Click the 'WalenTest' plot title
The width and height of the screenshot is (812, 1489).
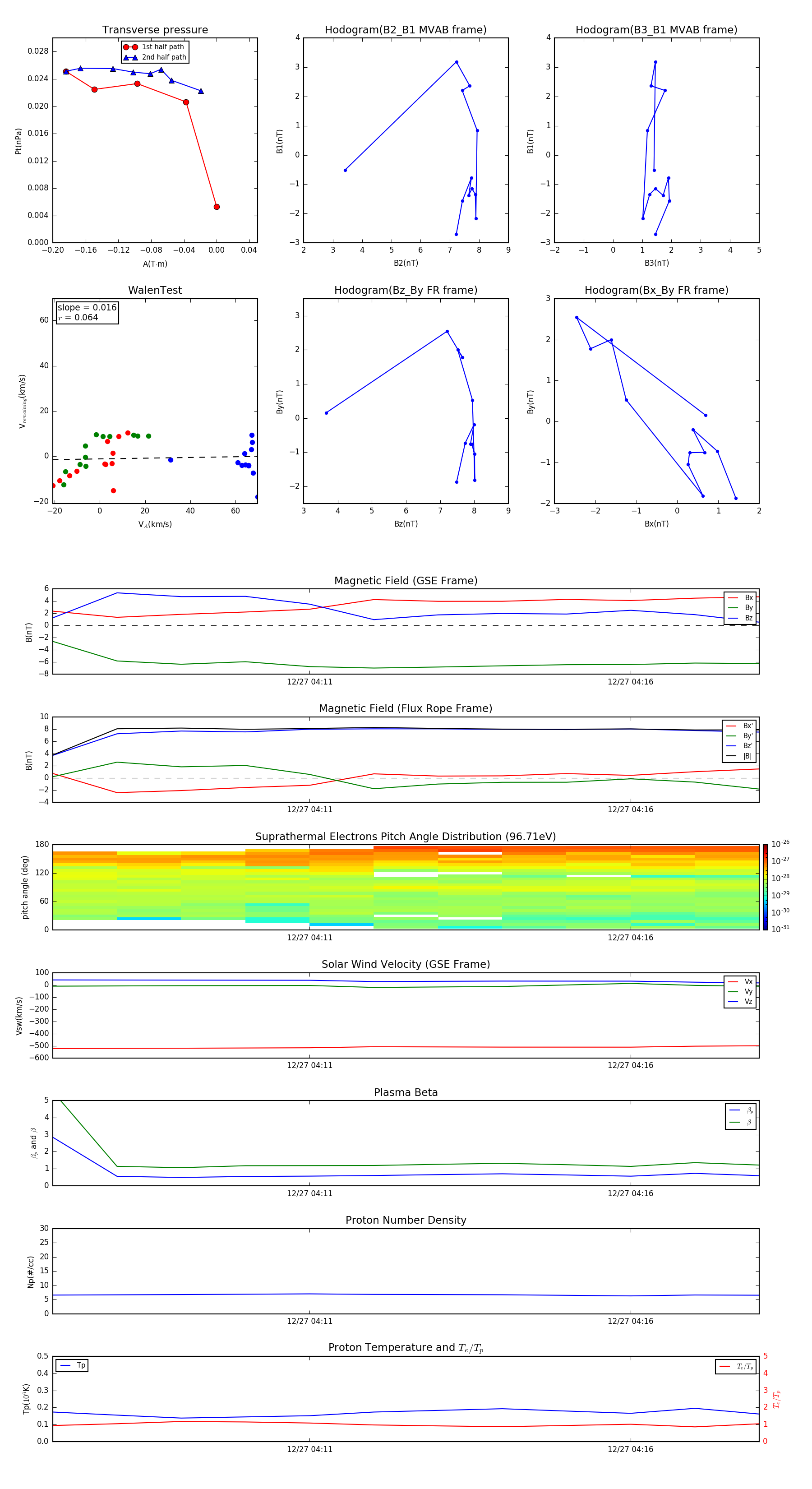point(155,290)
